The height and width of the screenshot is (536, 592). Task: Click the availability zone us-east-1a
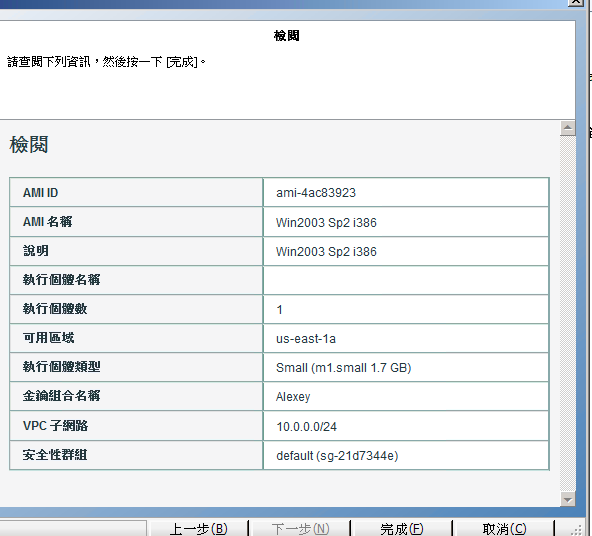pos(306,339)
